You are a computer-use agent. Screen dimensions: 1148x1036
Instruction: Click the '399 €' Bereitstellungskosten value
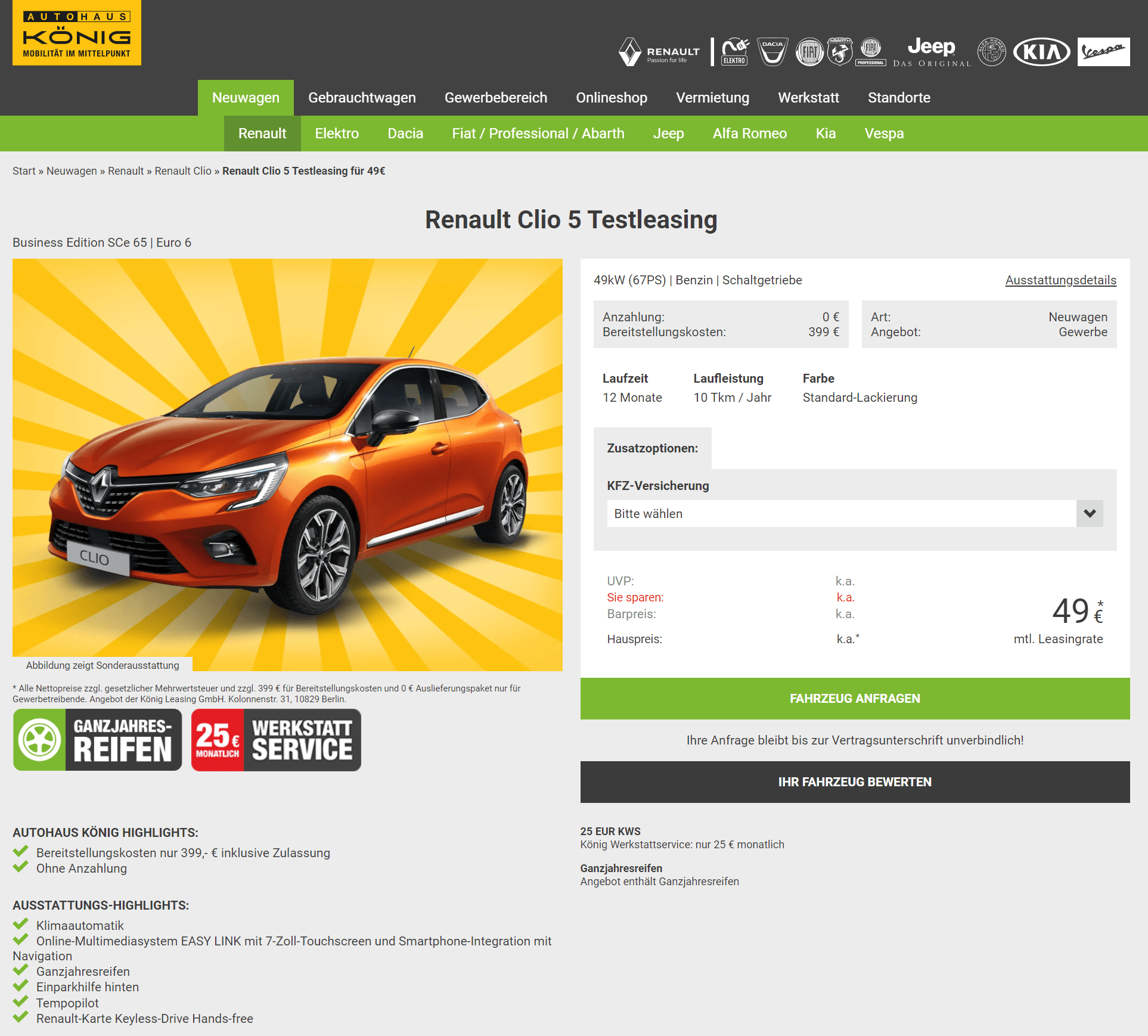pos(823,332)
